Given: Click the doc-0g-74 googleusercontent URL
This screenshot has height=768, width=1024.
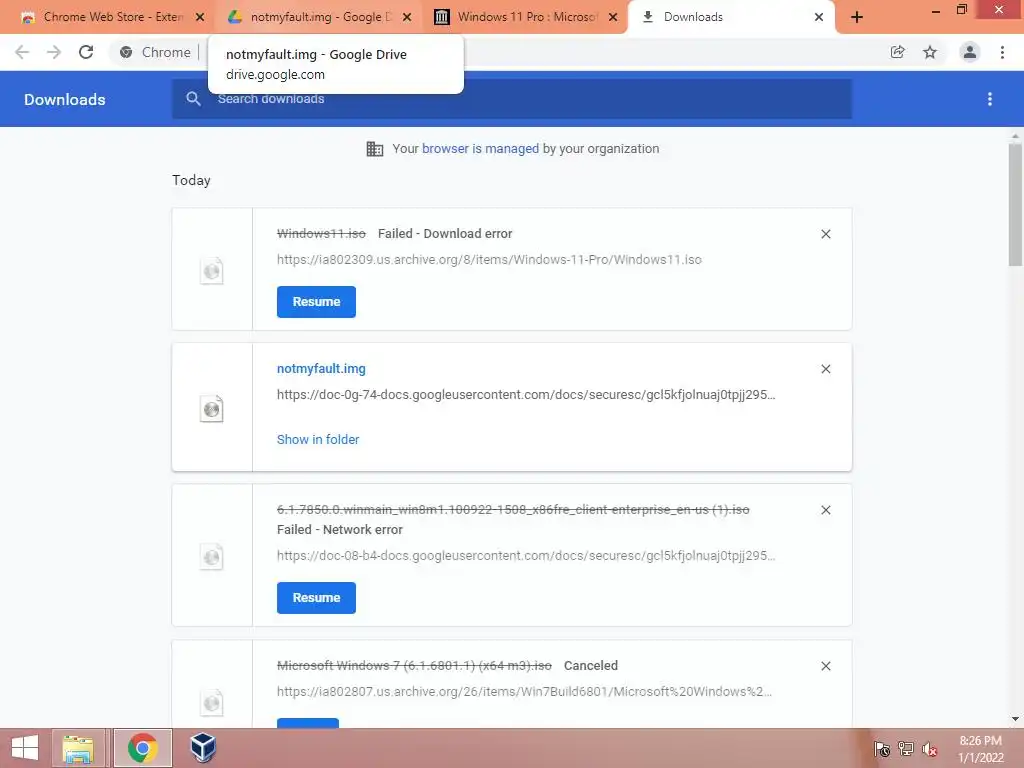Looking at the screenshot, I should pos(526,394).
